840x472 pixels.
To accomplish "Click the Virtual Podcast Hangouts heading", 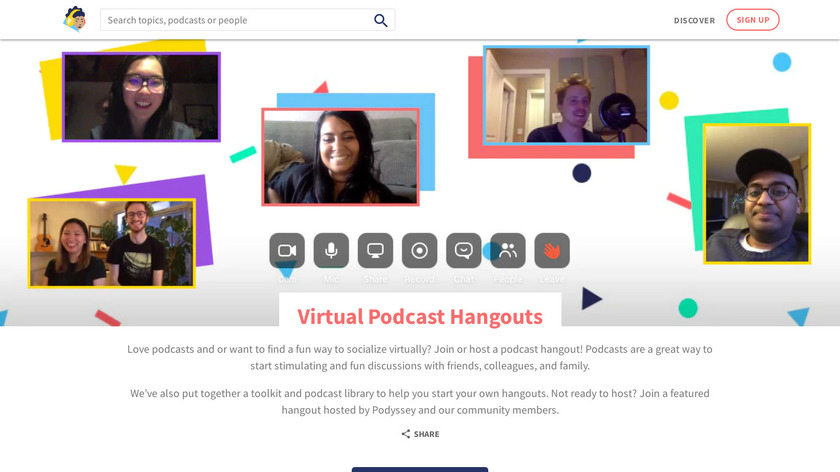I will [x=420, y=317].
